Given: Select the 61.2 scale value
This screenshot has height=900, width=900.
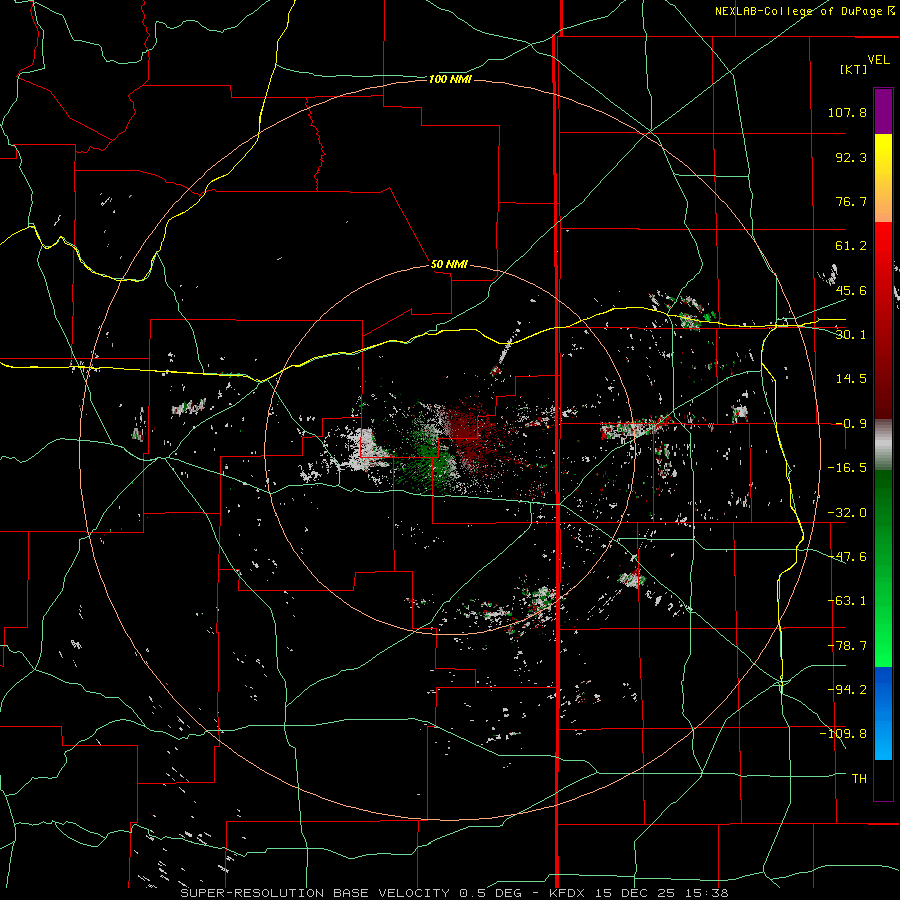Looking at the screenshot, I should click(x=851, y=246).
